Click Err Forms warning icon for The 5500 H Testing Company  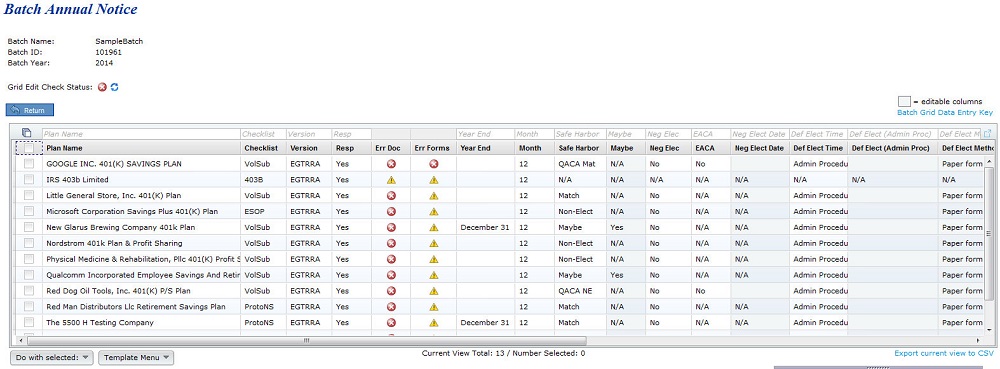click(434, 323)
